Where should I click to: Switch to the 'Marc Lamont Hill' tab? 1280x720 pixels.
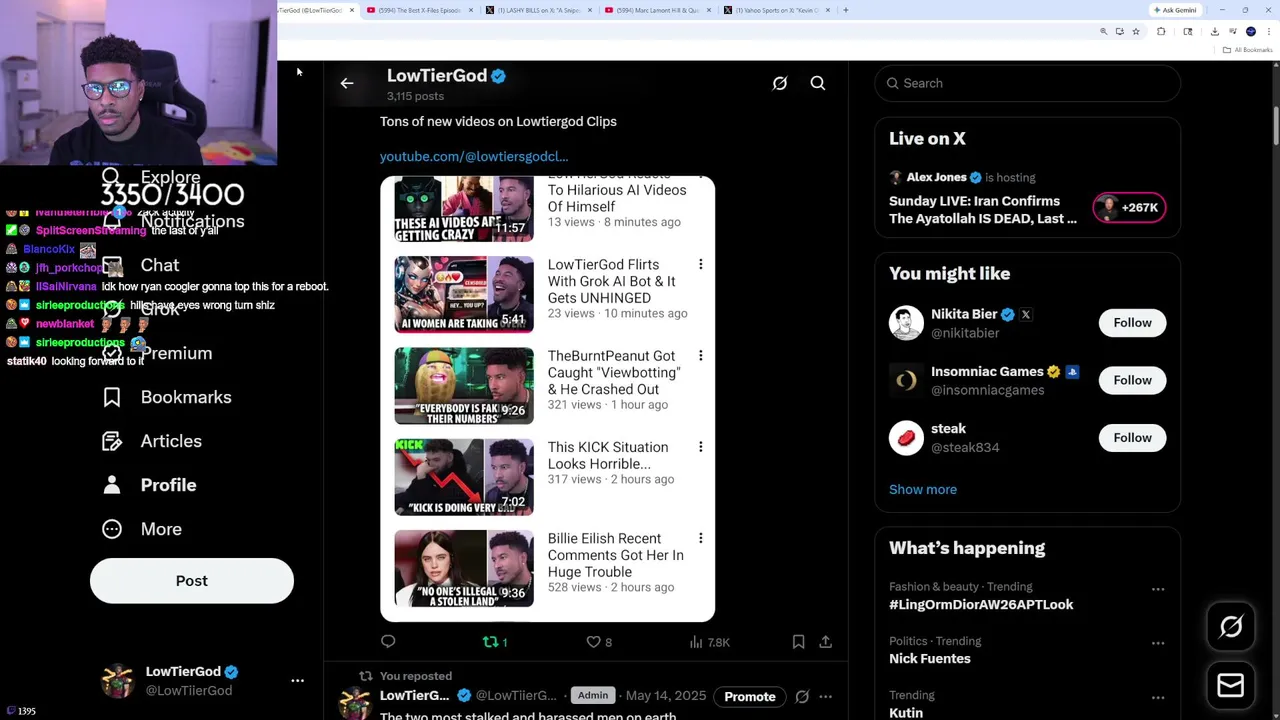658,10
